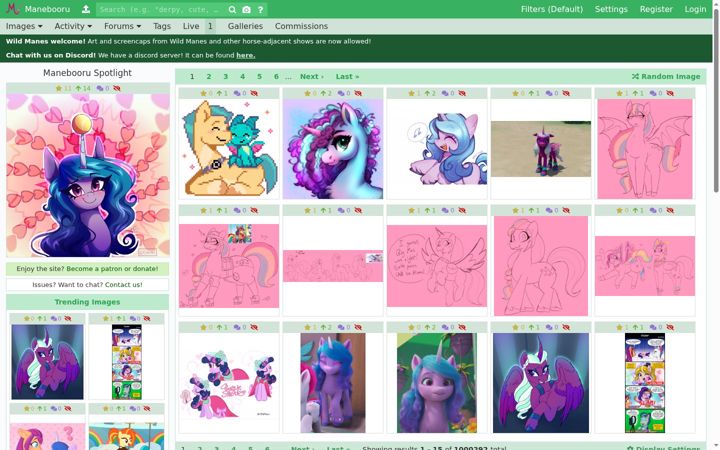Hide the three dress ponies image
Screen dimensions: 720x450
pos(254,327)
